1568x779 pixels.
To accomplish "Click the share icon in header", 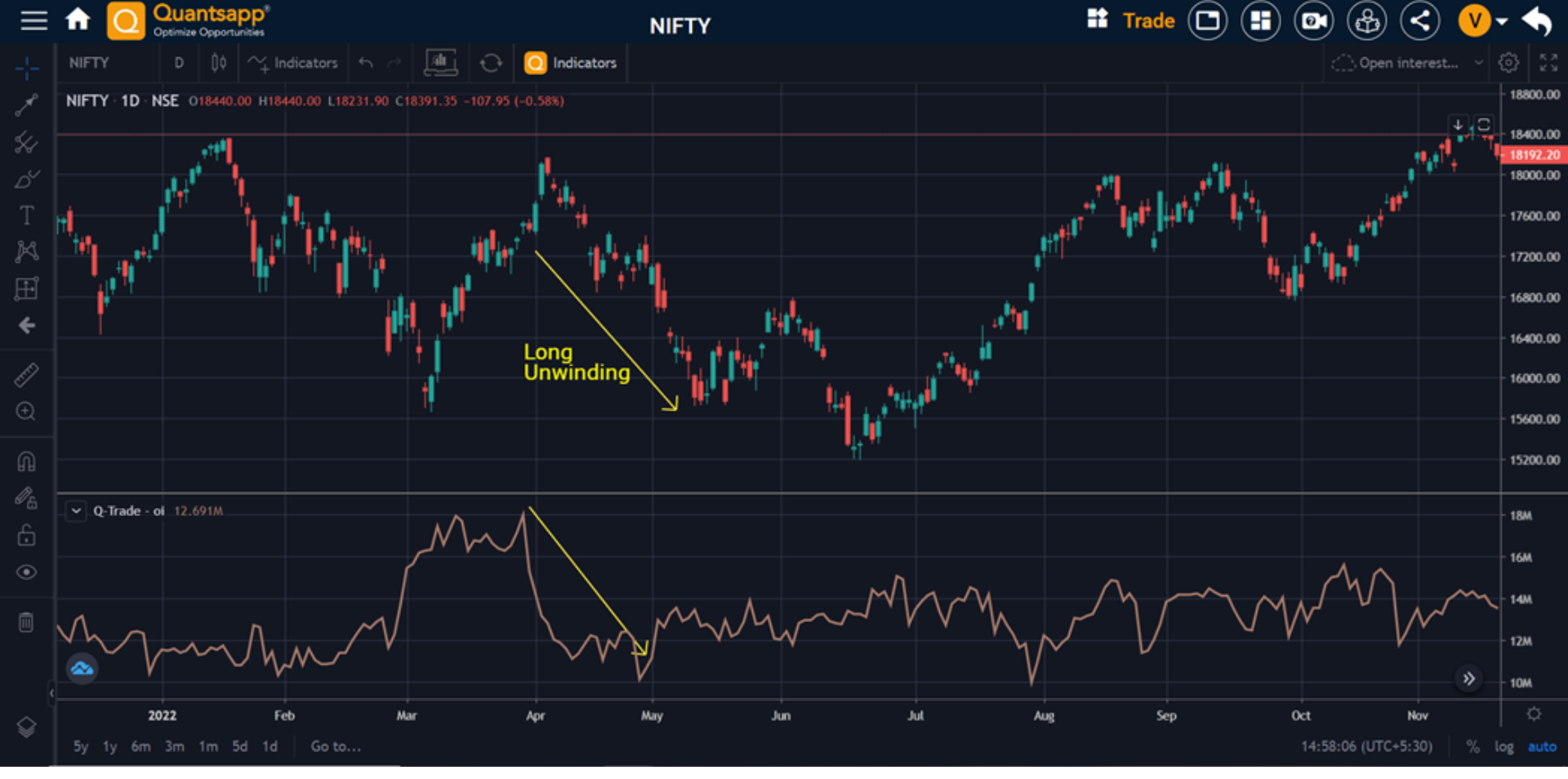I will (1419, 21).
